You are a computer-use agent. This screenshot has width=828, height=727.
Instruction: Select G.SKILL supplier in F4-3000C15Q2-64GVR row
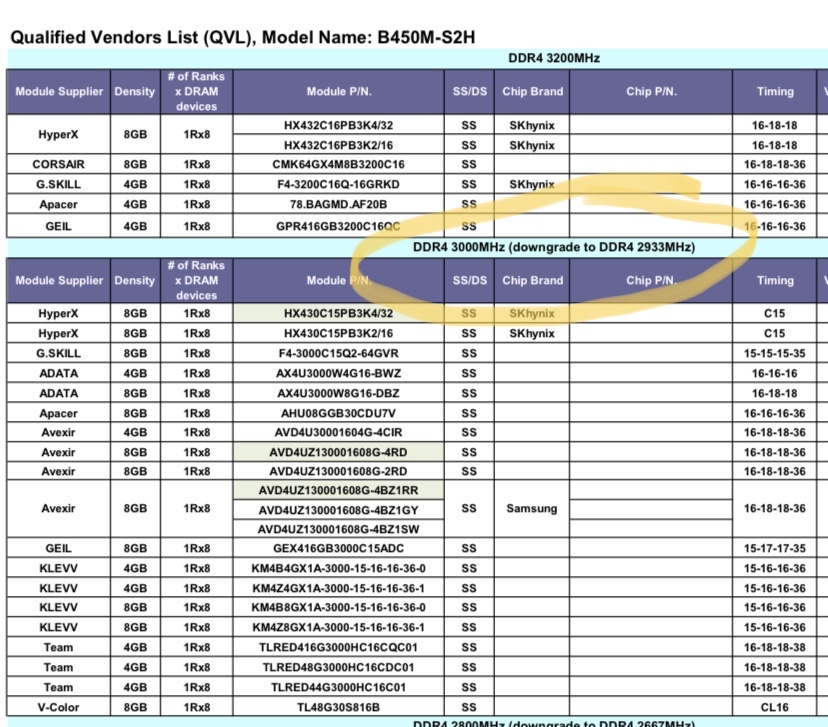point(59,353)
